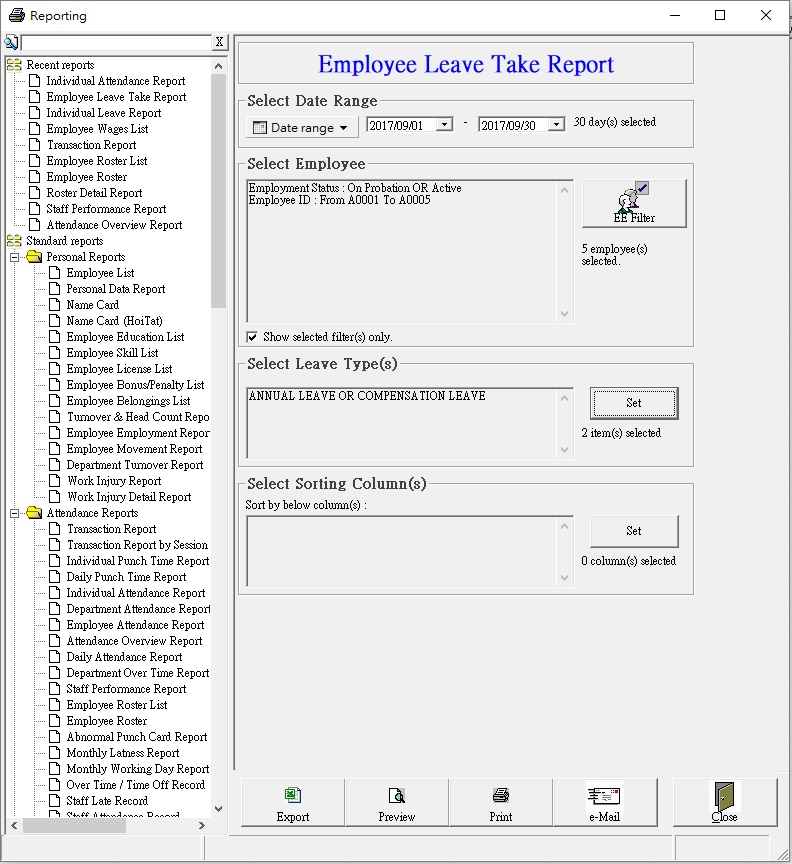Viewport: 792px width, 864px height.
Task: Open the Date range dropdown
Action: pos(301,127)
